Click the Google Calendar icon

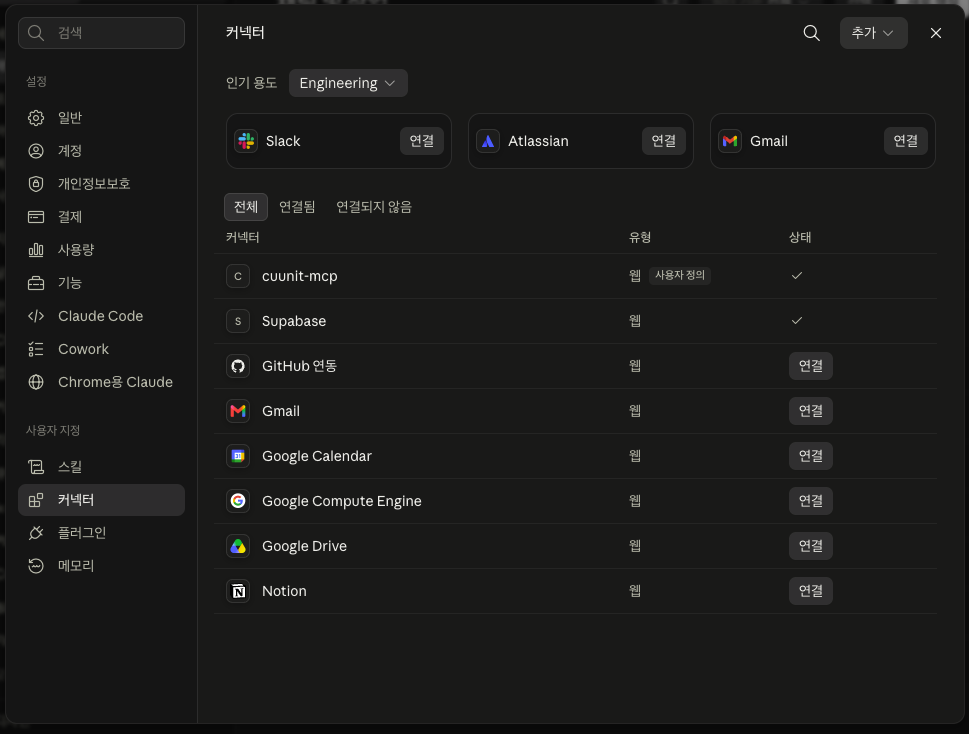pyautogui.click(x=238, y=456)
